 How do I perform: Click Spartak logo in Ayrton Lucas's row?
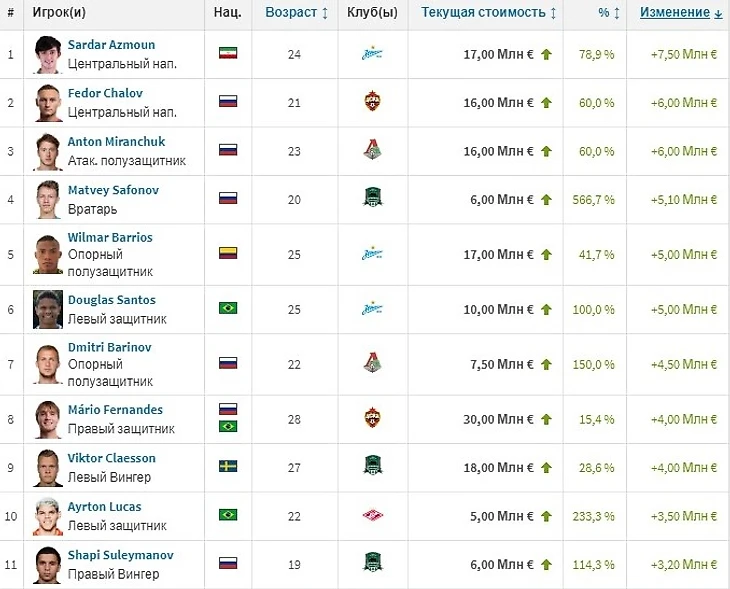[x=372, y=516]
